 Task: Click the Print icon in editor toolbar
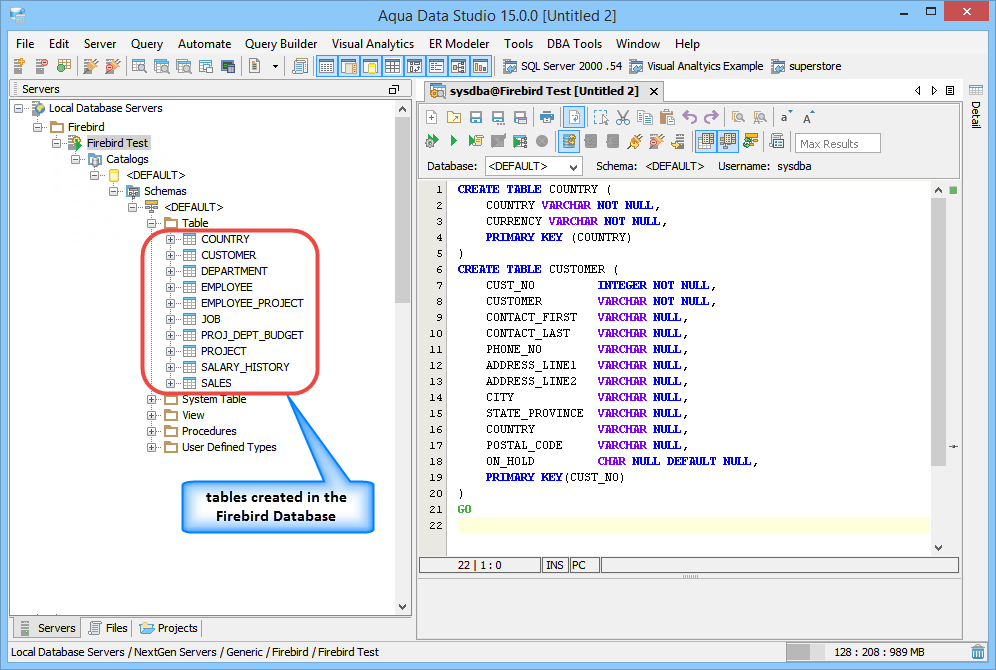pos(546,117)
